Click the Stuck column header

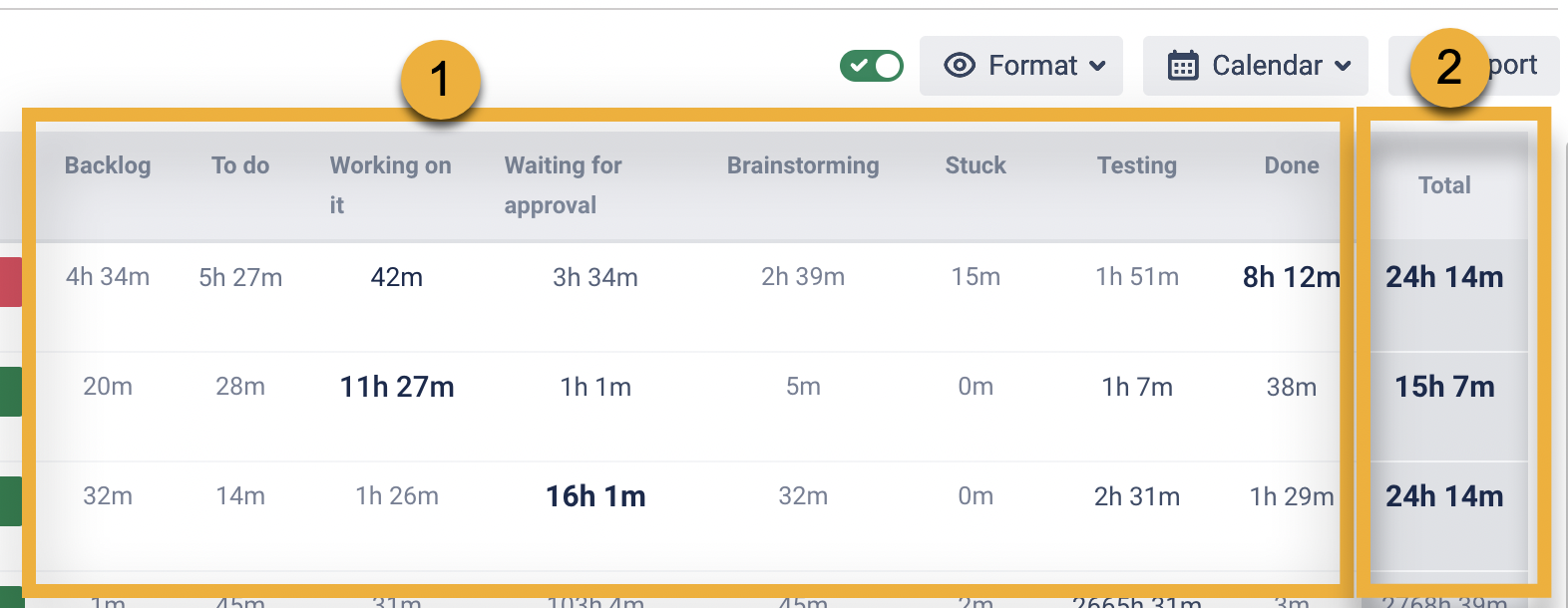coord(976,165)
